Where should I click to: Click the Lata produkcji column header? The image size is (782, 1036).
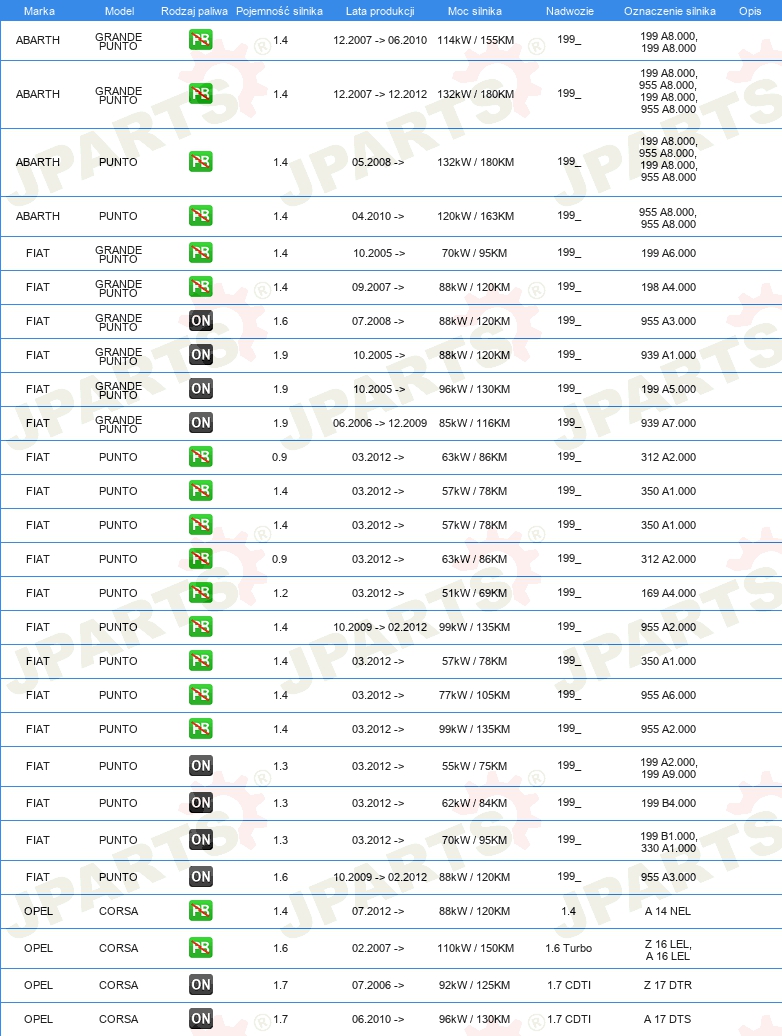point(380,11)
